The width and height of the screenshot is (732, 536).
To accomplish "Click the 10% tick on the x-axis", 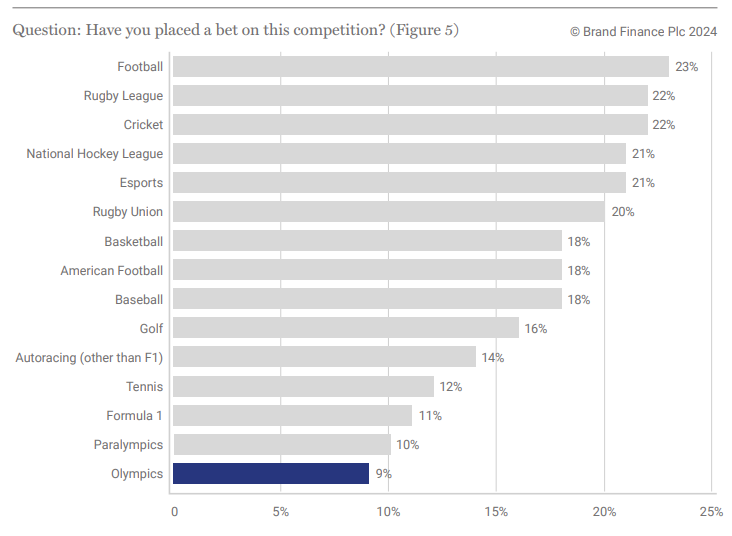I will (388, 512).
